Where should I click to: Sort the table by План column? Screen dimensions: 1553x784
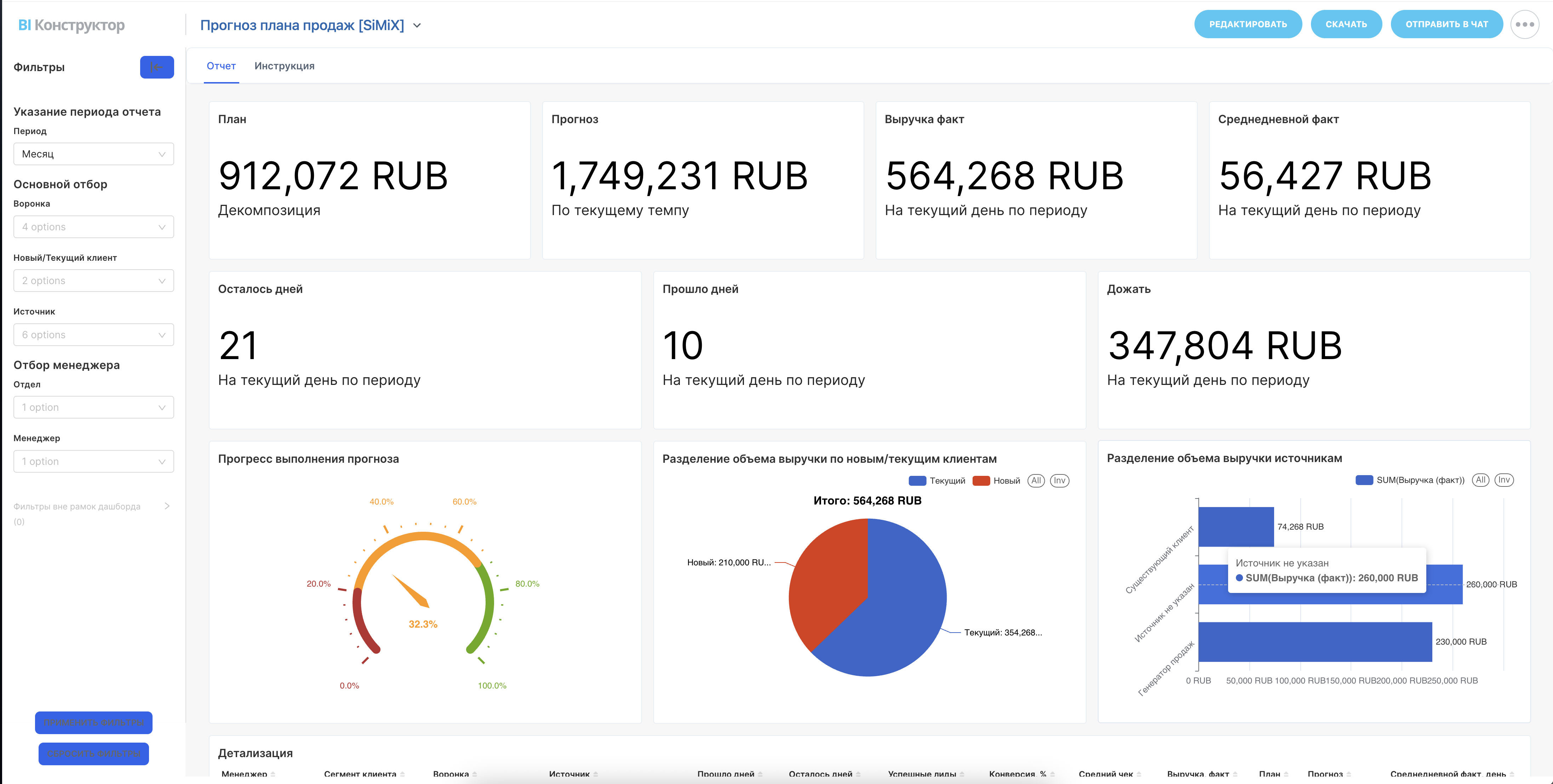click(x=1270, y=774)
